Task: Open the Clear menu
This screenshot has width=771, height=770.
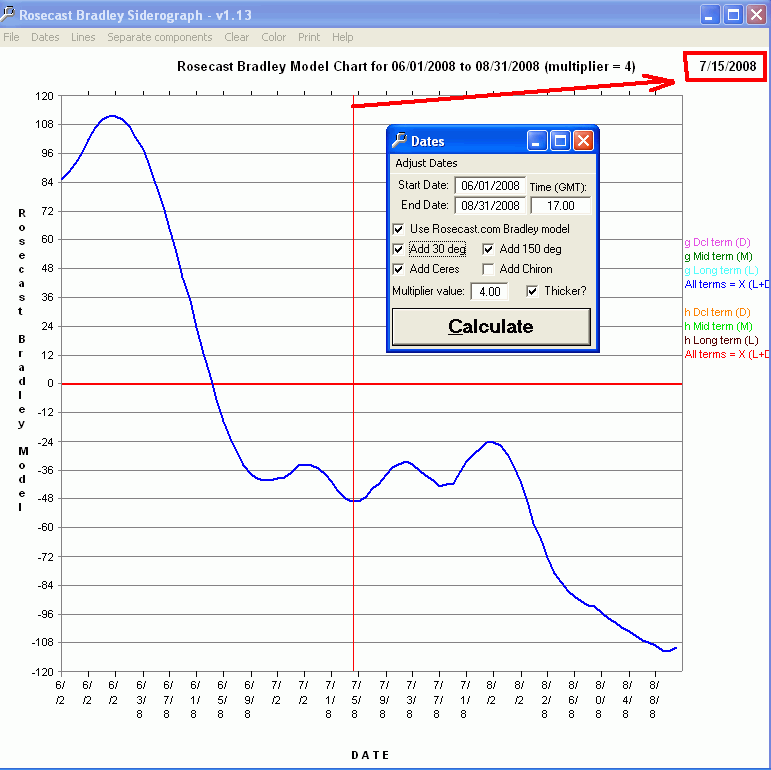Action: 237,37
